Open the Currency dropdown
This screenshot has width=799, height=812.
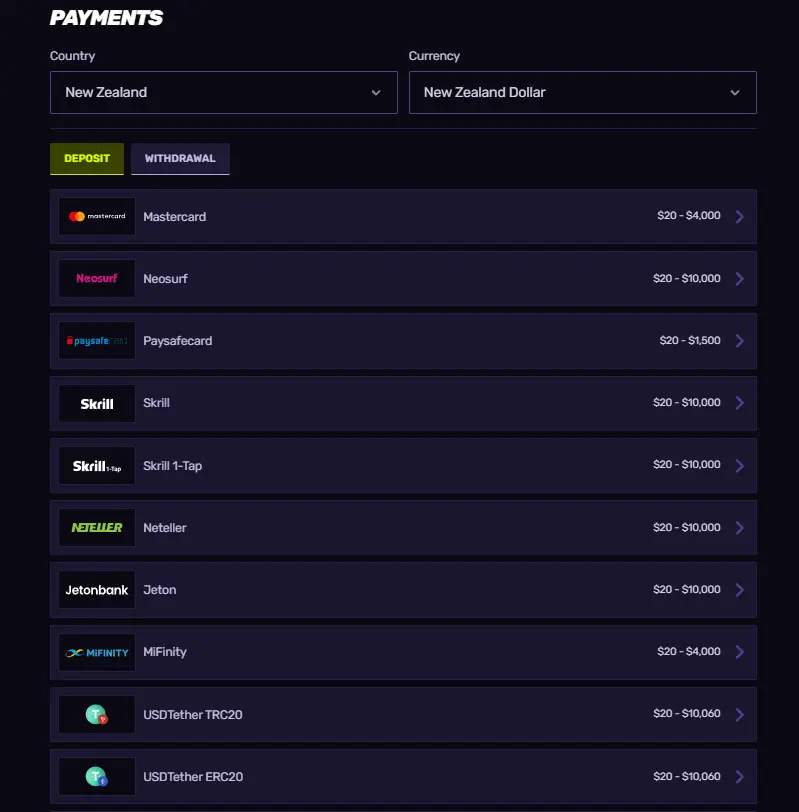click(x=583, y=92)
